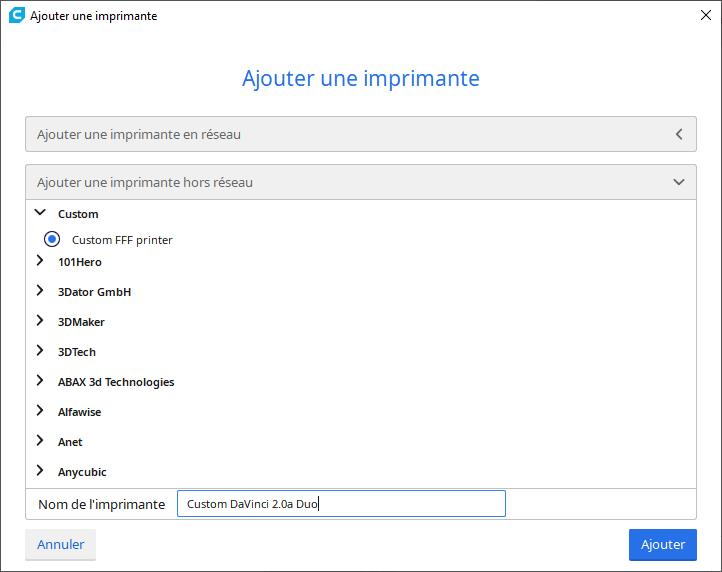Viewport: 722px width, 572px height.
Task: Expand the Anycubic chevron
Action: (40, 471)
